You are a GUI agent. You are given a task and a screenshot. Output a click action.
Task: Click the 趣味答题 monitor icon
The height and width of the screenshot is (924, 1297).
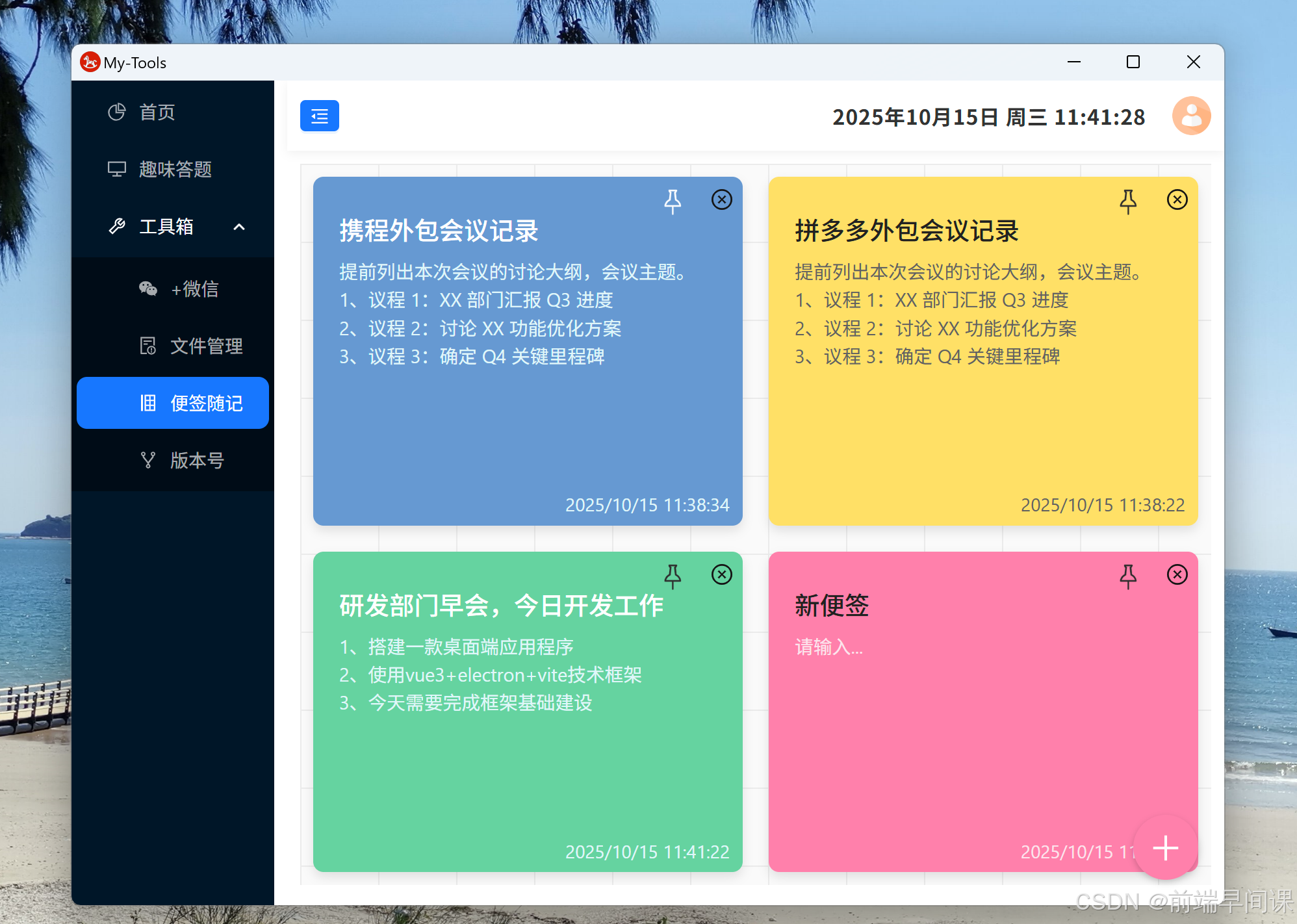point(117,170)
